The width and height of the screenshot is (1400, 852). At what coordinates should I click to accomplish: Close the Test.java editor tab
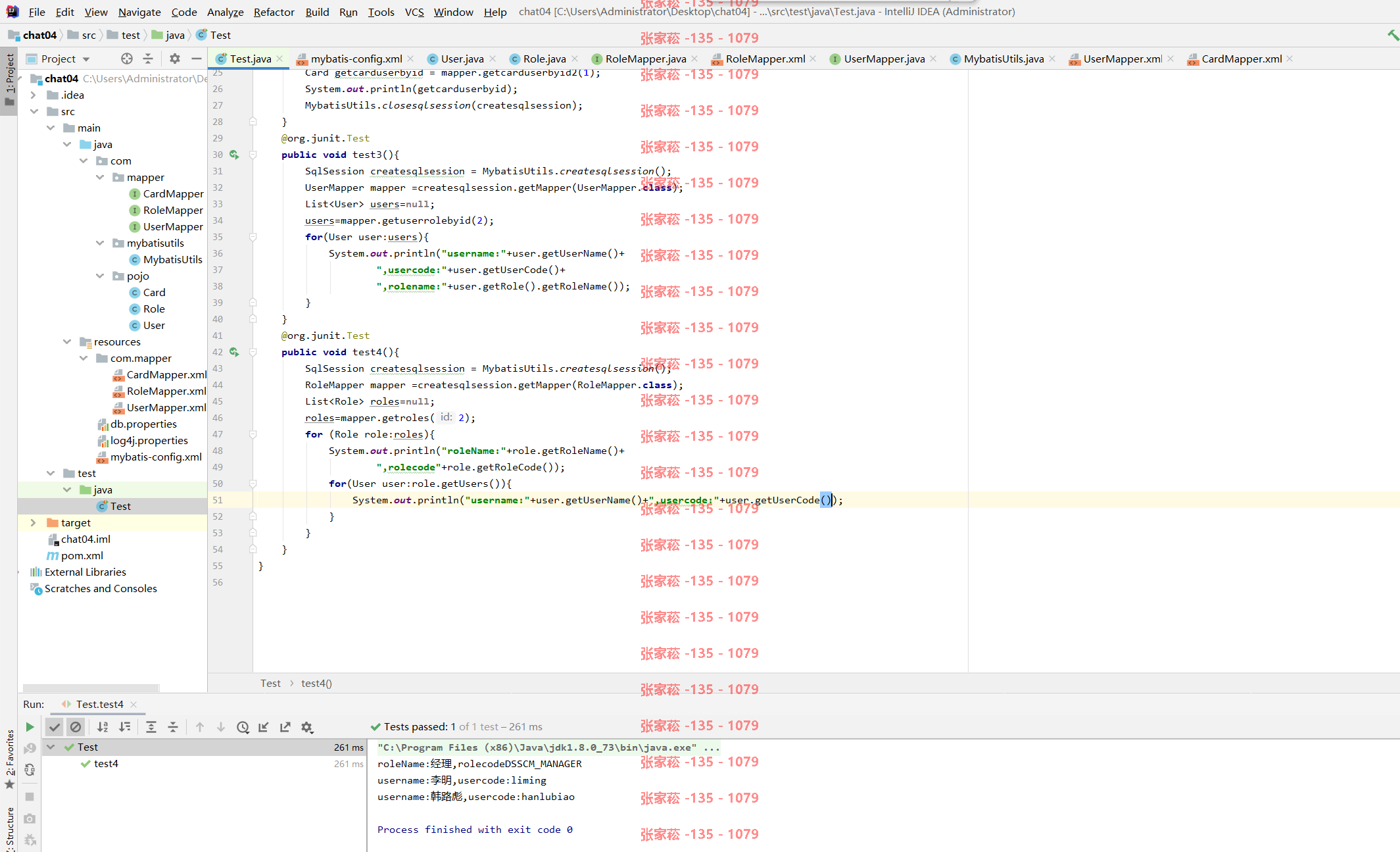coord(279,59)
